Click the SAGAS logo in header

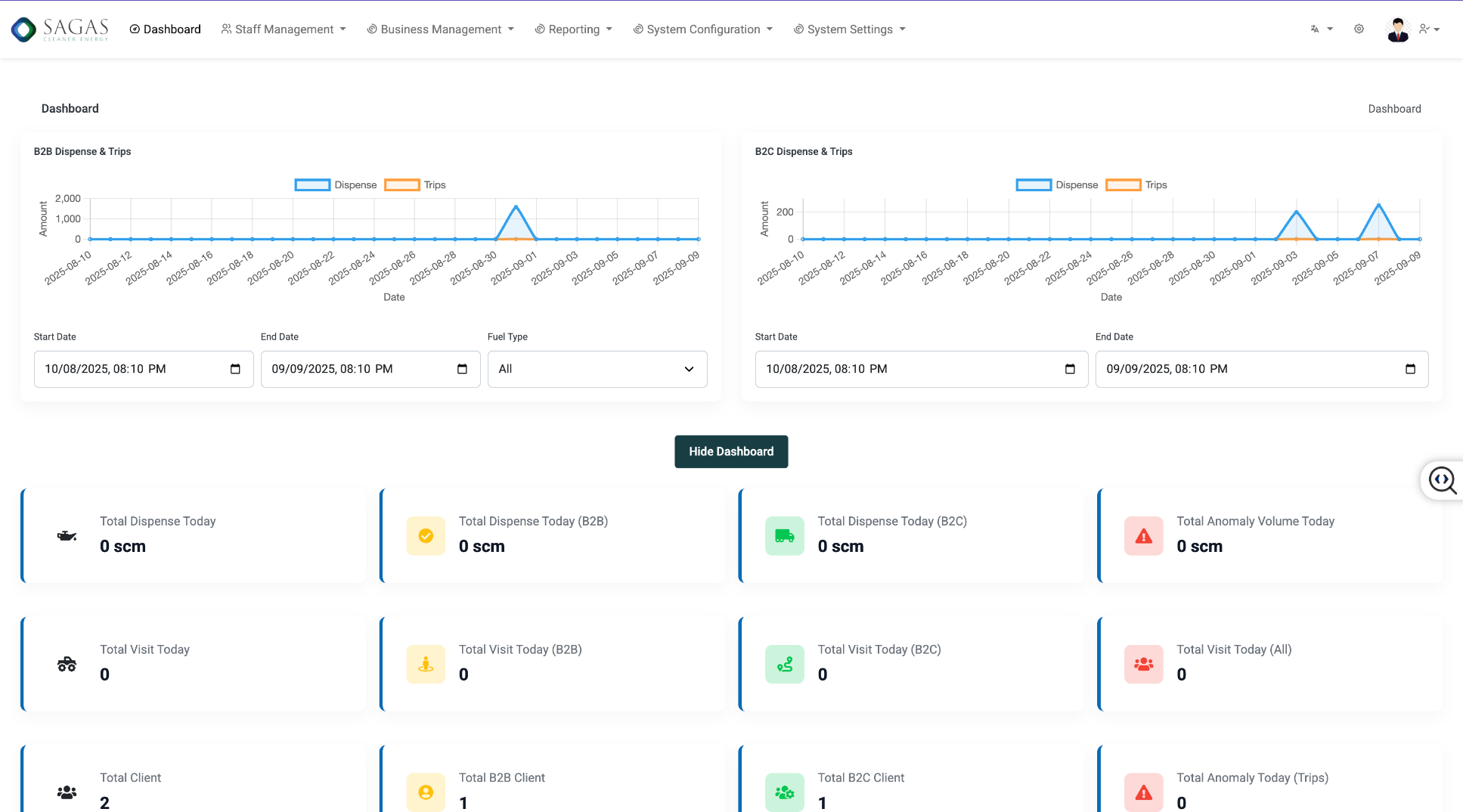pos(60,29)
